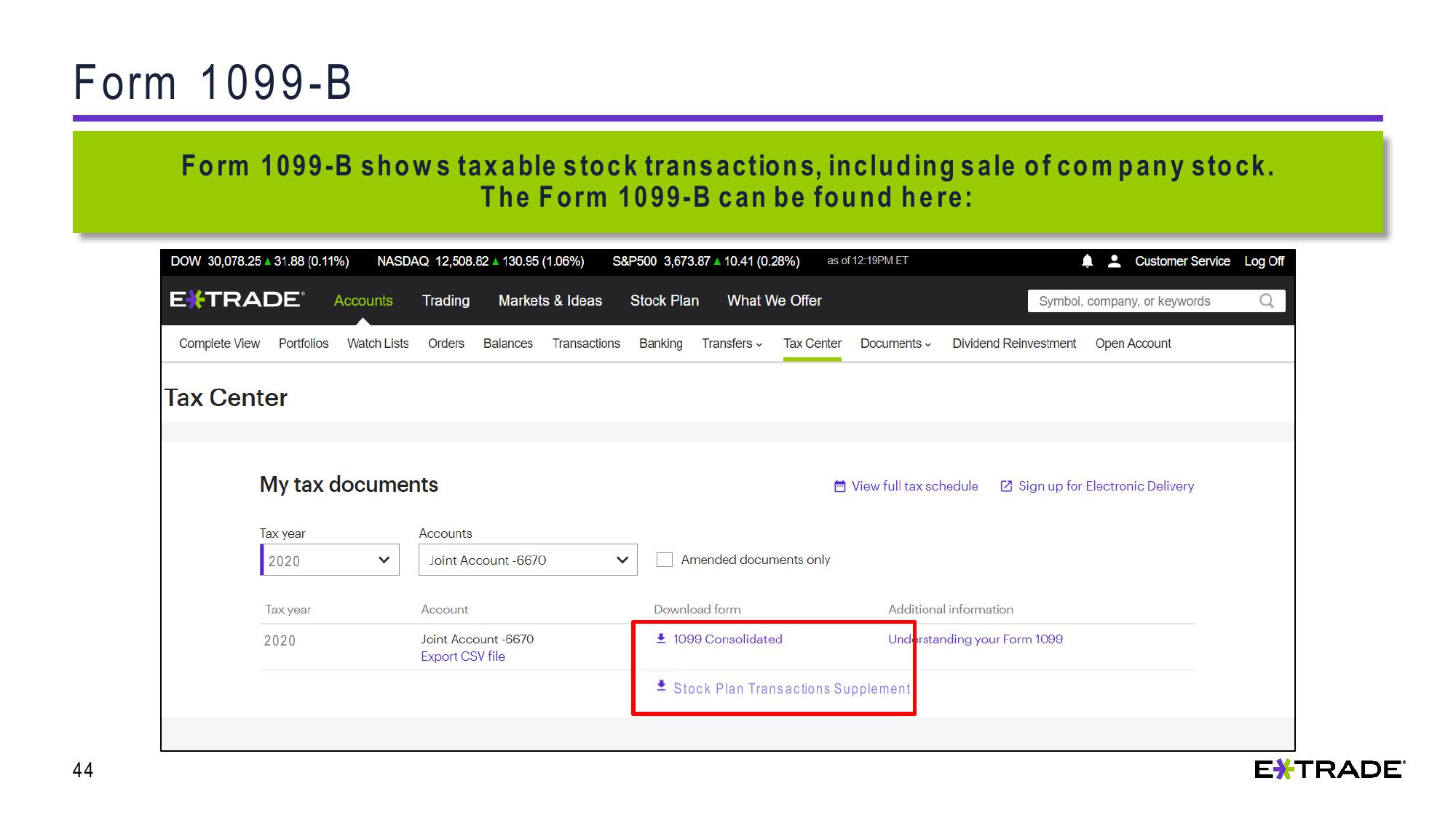
Task: Open the user profile icon
Action: tap(1114, 261)
